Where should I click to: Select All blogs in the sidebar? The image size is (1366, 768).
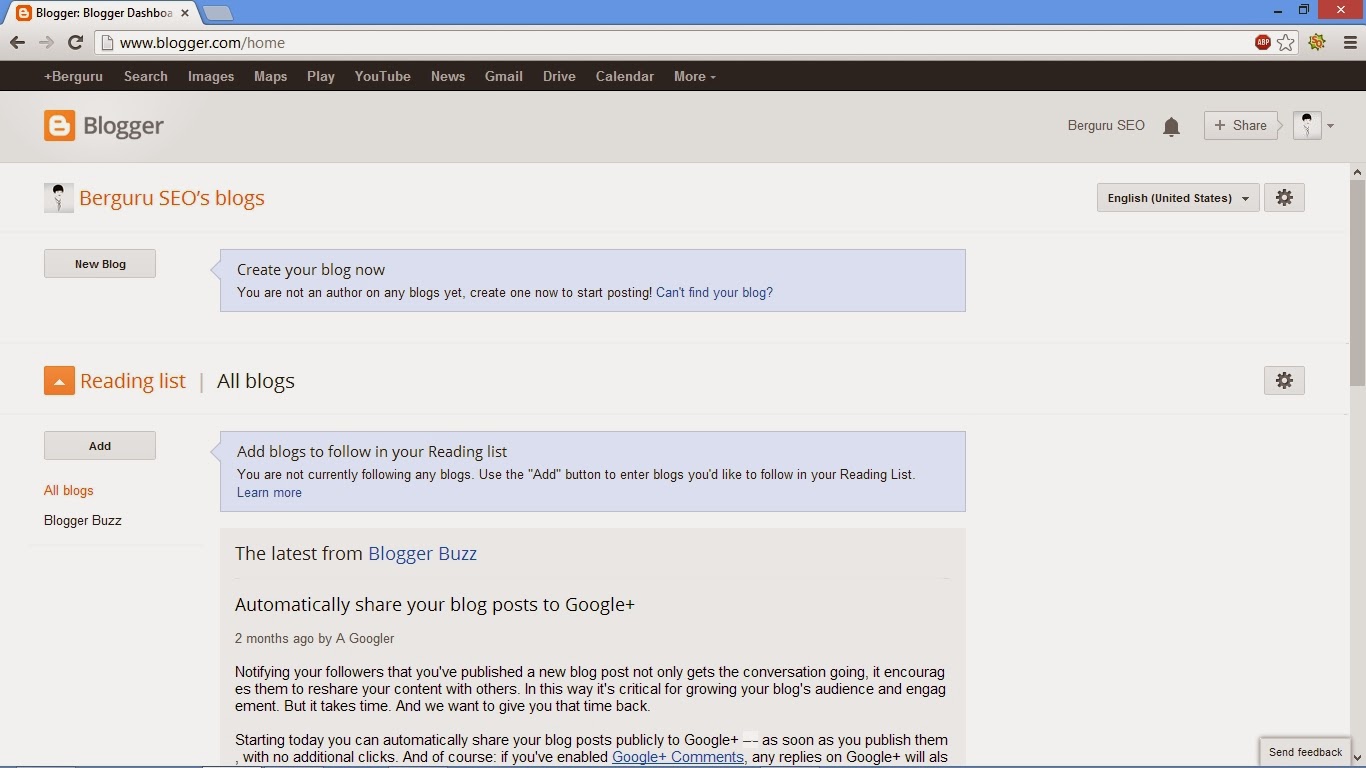pos(69,491)
